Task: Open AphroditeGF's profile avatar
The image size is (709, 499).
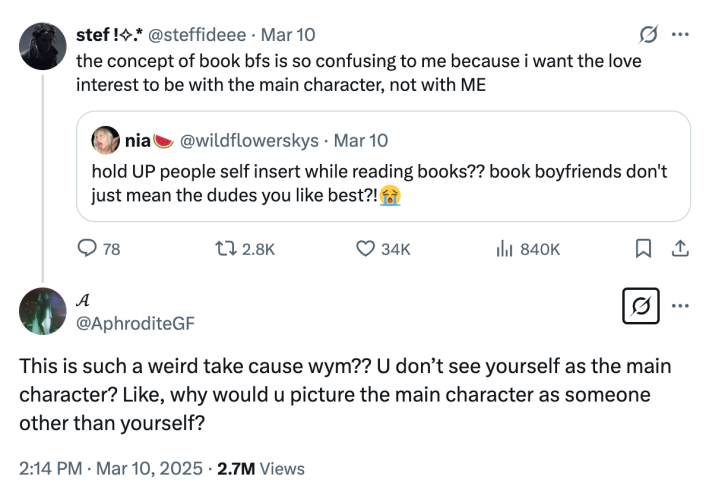Action: pyautogui.click(x=43, y=310)
